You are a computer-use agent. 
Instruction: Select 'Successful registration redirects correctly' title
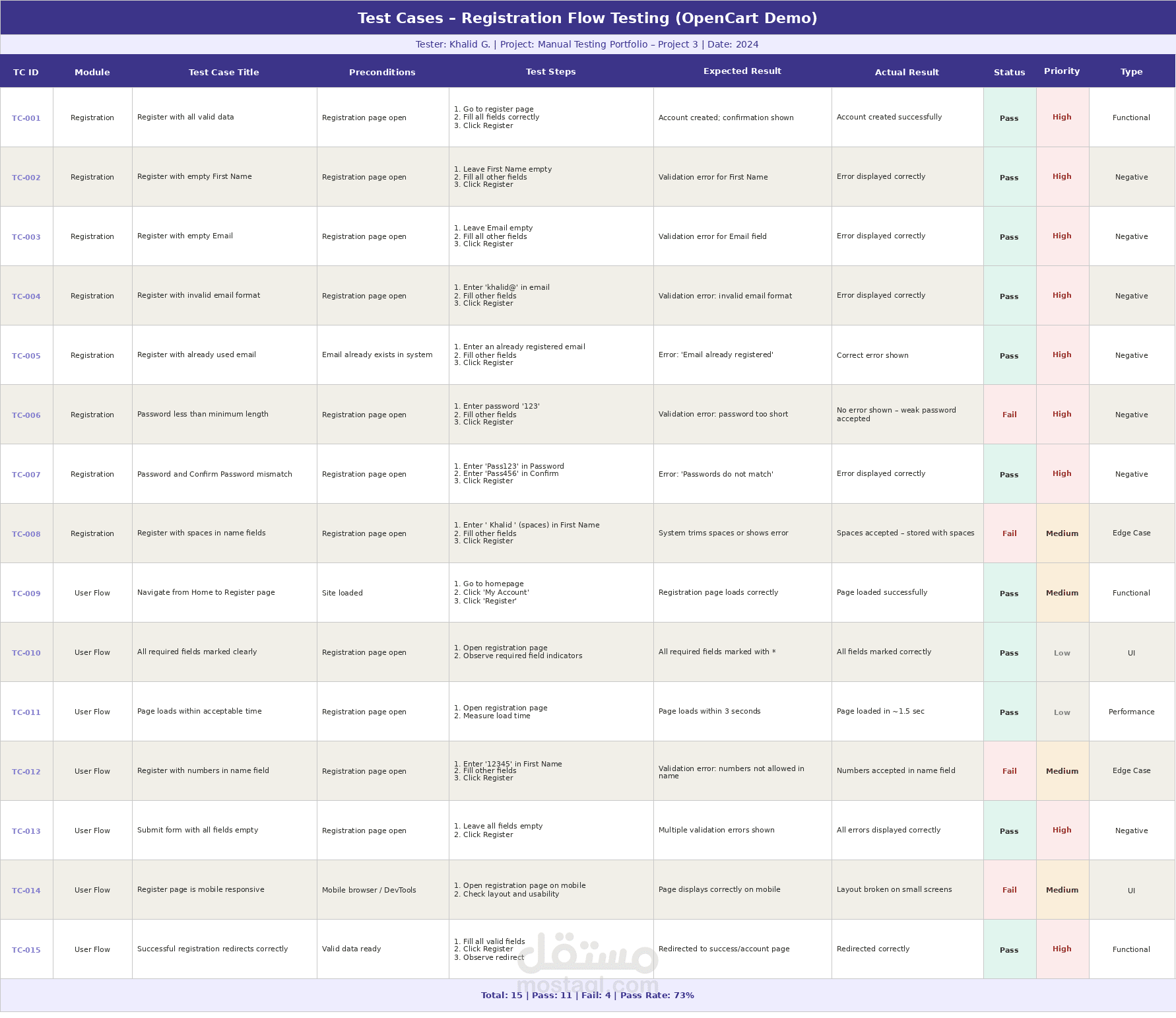pyautogui.click(x=212, y=949)
